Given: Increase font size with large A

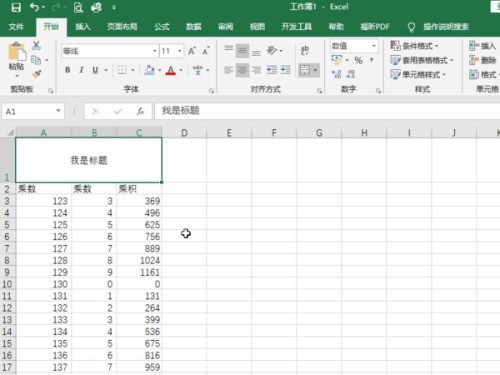Looking at the screenshot, I should pos(192,51).
